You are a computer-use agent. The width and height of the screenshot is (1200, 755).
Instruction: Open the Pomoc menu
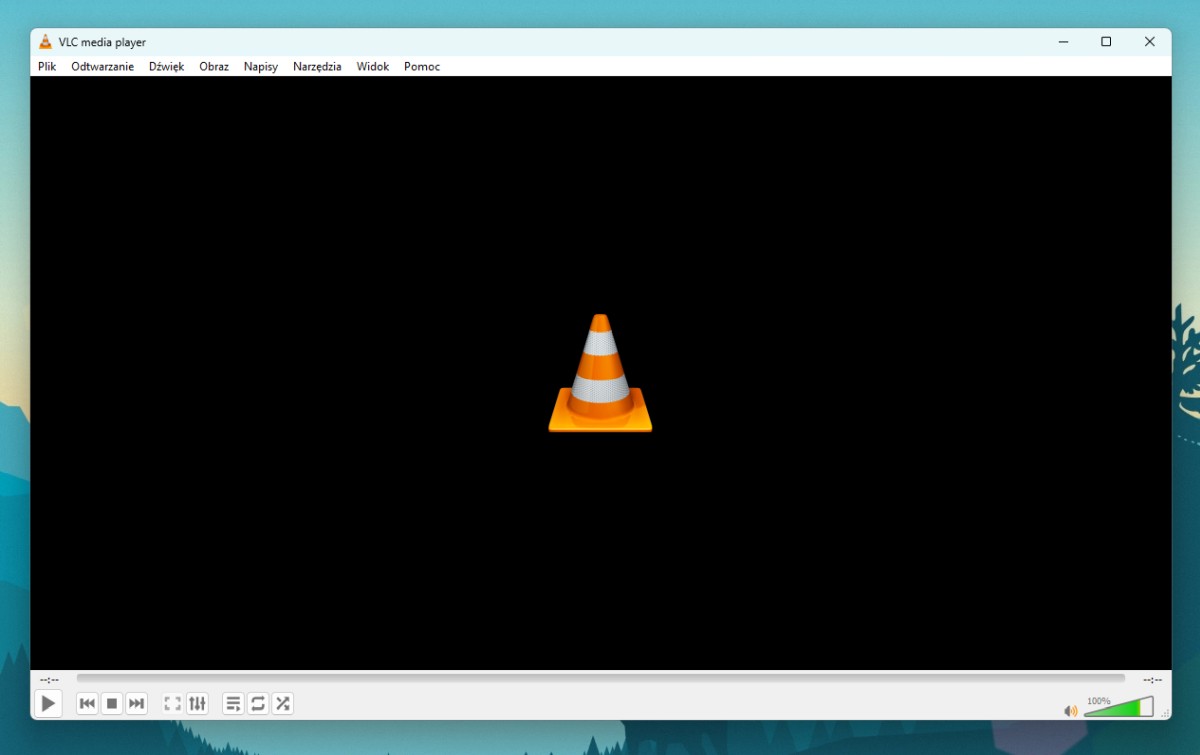[421, 66]
